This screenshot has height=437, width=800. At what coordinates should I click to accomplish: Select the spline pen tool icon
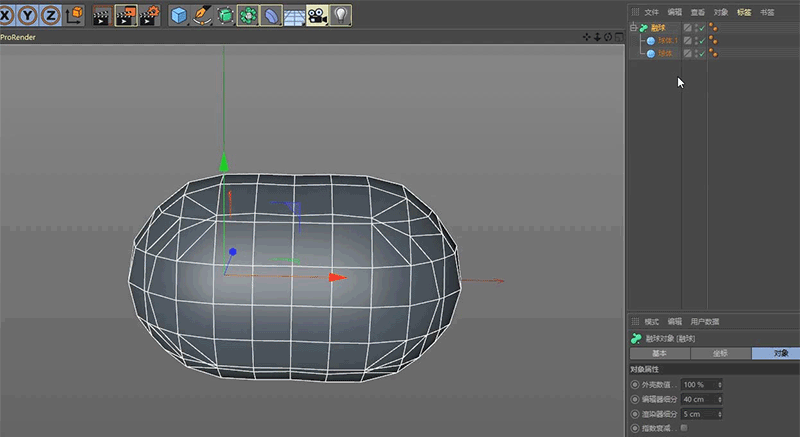(202, 15)
